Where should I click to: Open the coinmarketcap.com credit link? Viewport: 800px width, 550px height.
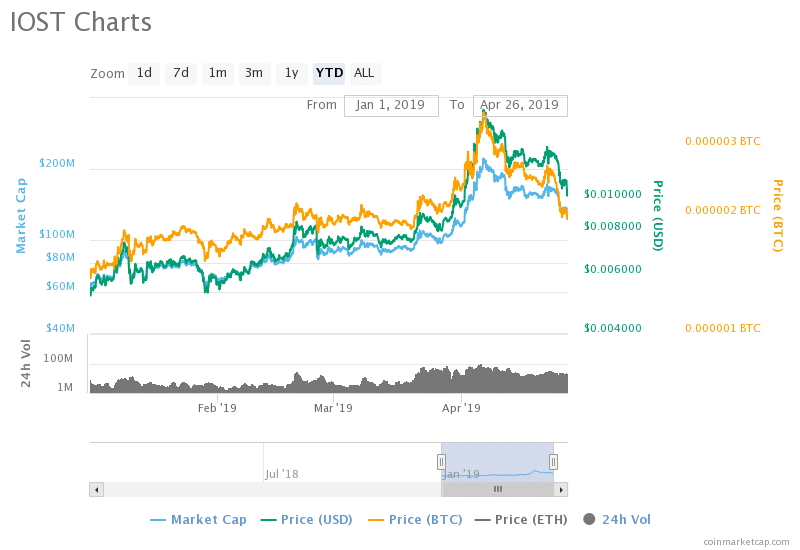point(745,541)
